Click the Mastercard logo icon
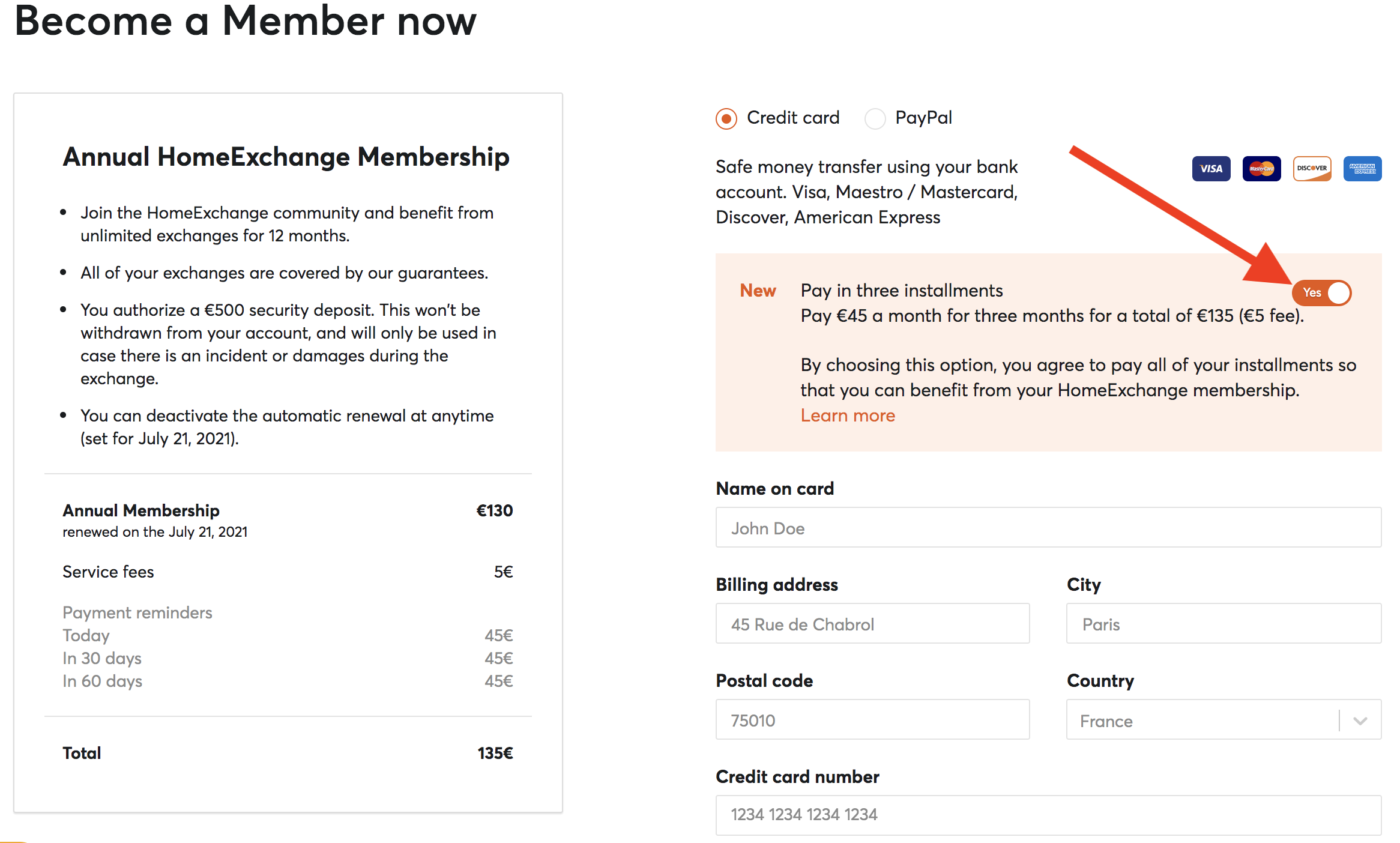This screenshot has height=843, width=1400. (1261, 169)
